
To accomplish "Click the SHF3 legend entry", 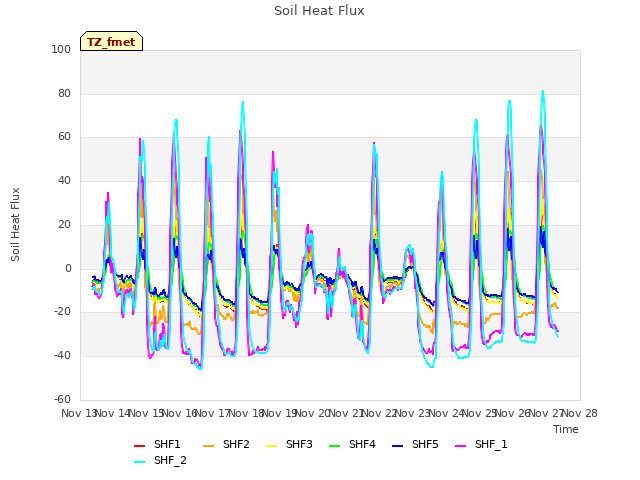I will coord(289,444).
